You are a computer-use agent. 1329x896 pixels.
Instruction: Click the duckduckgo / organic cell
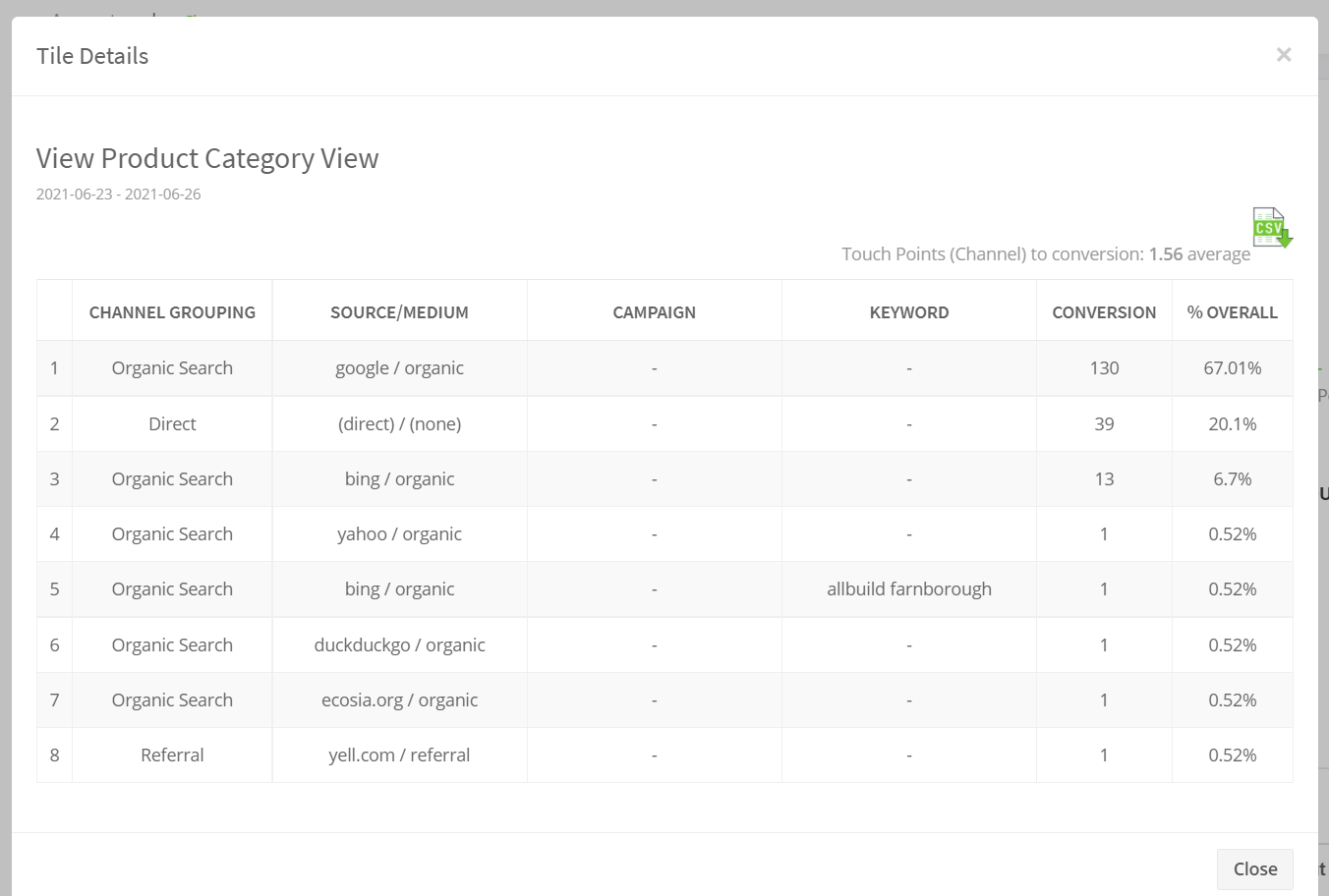[x=399, y=645]
